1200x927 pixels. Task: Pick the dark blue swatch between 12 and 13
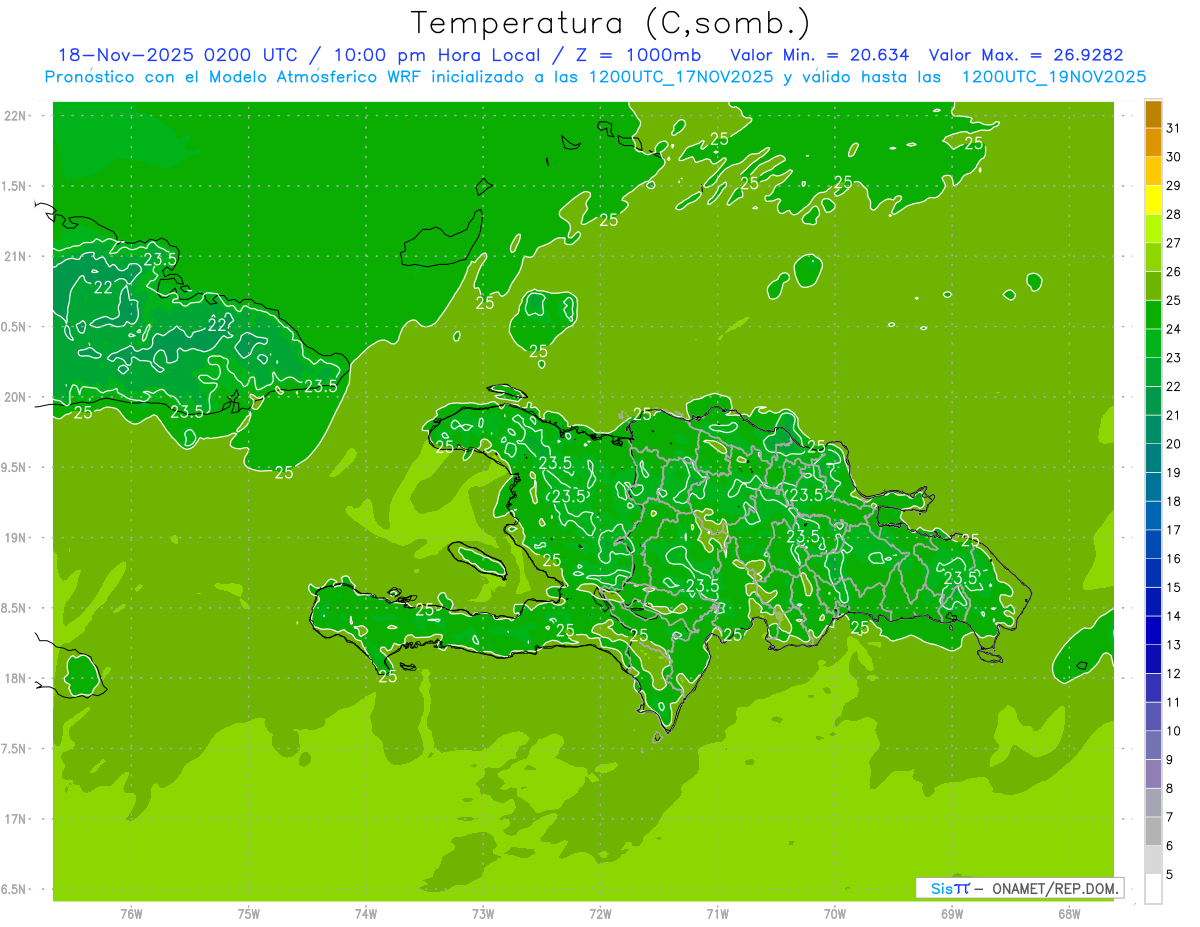tap(1153, 659)
